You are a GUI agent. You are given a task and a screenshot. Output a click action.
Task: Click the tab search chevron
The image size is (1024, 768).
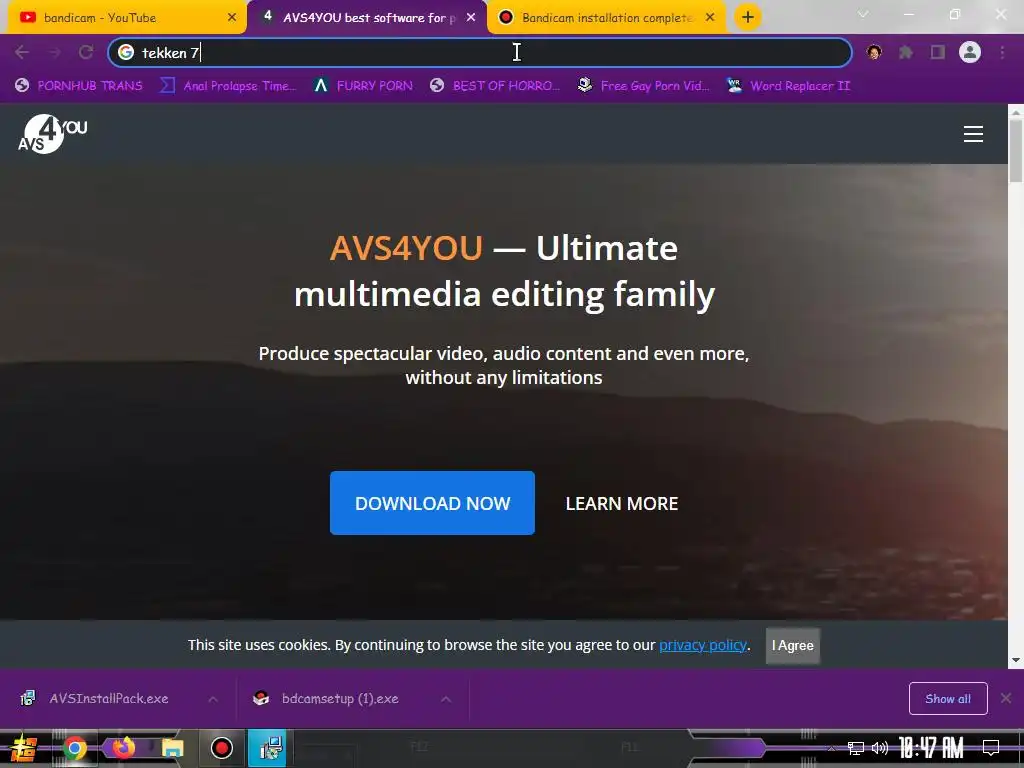pyautogui.click(x=863, y=14)
